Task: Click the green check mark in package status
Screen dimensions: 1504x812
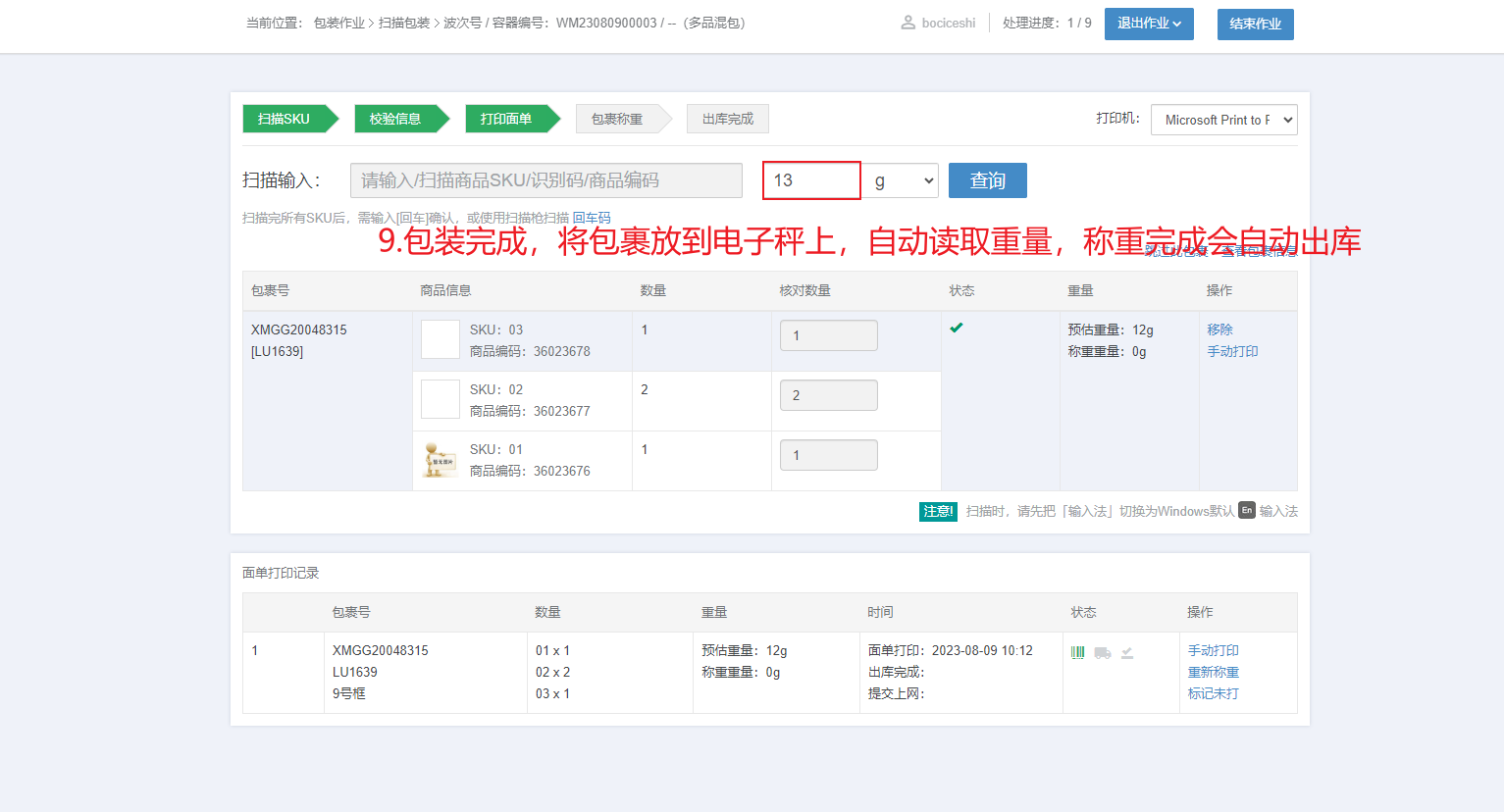Action: (x=957, y=329)
